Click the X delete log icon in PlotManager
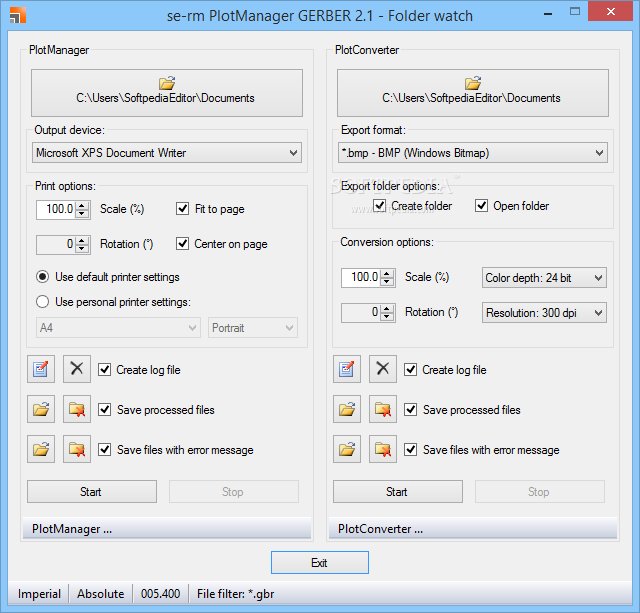This screenshot has height=613, width=640. pyautogui.click(x=77, y=369)
